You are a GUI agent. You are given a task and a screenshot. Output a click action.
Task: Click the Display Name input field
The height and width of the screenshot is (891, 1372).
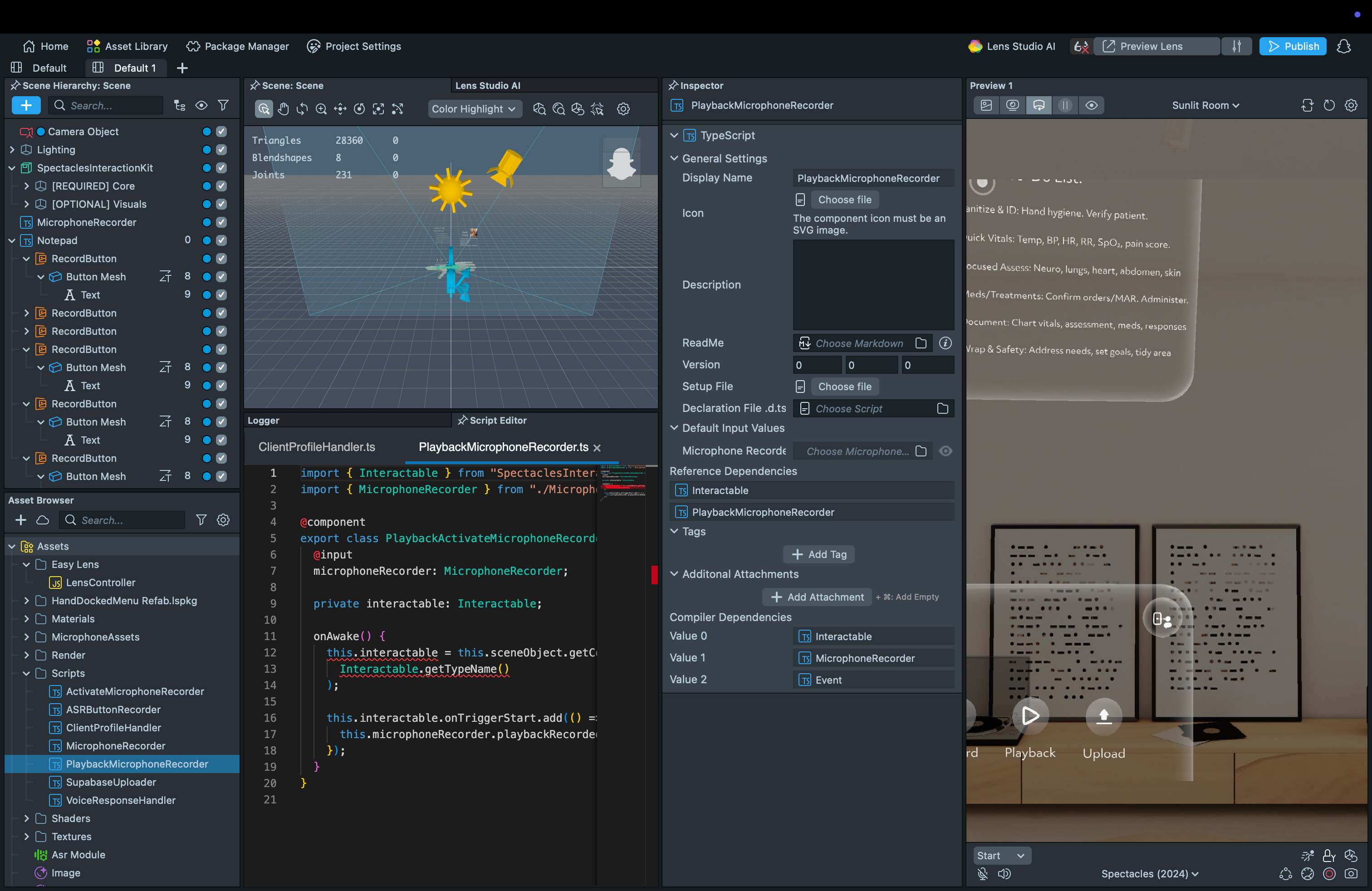[873, 178]
